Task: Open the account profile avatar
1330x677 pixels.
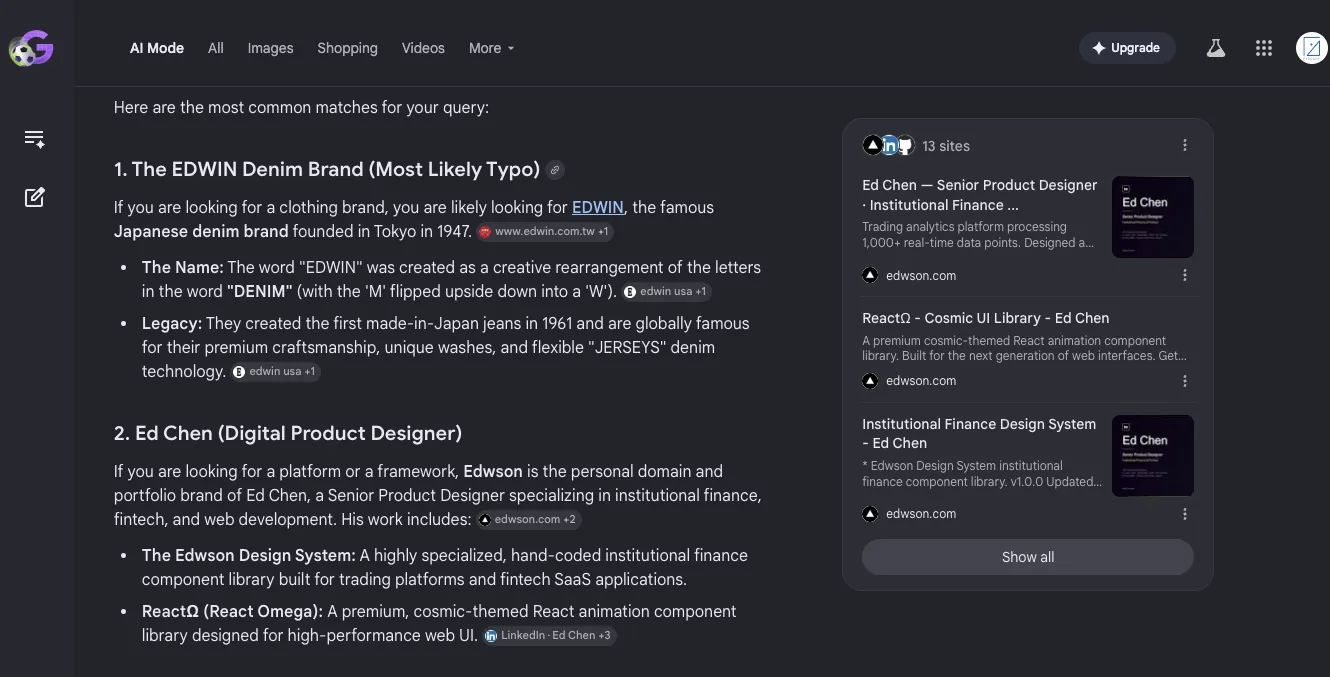Action: [1312, 48]
